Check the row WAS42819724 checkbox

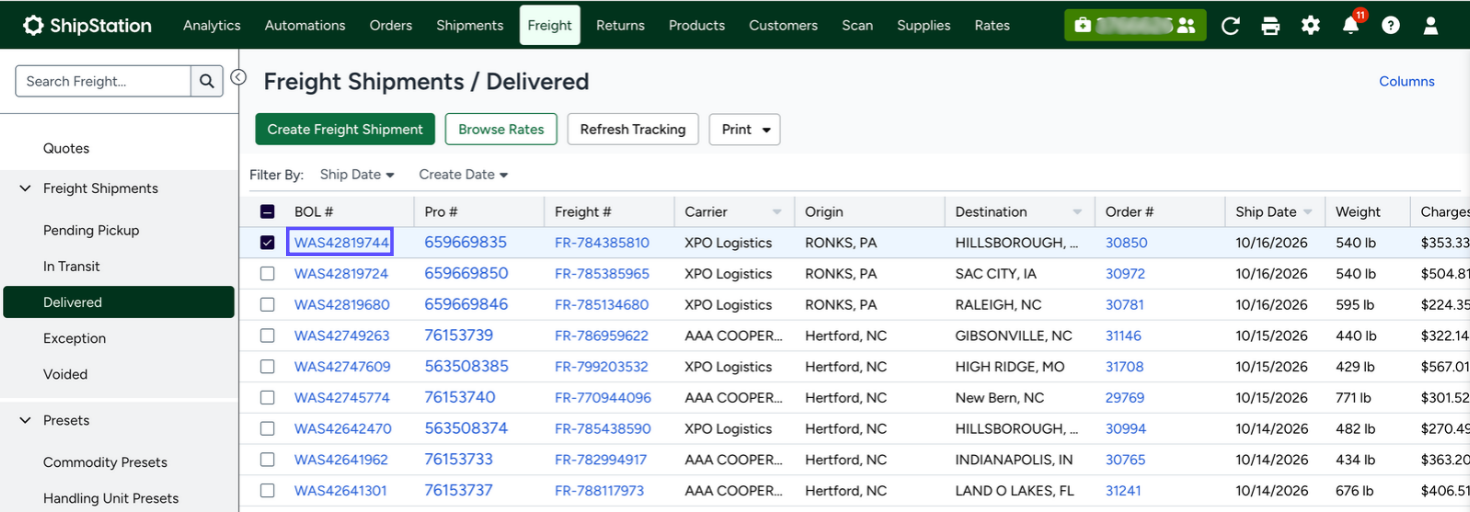pos(267,274)
